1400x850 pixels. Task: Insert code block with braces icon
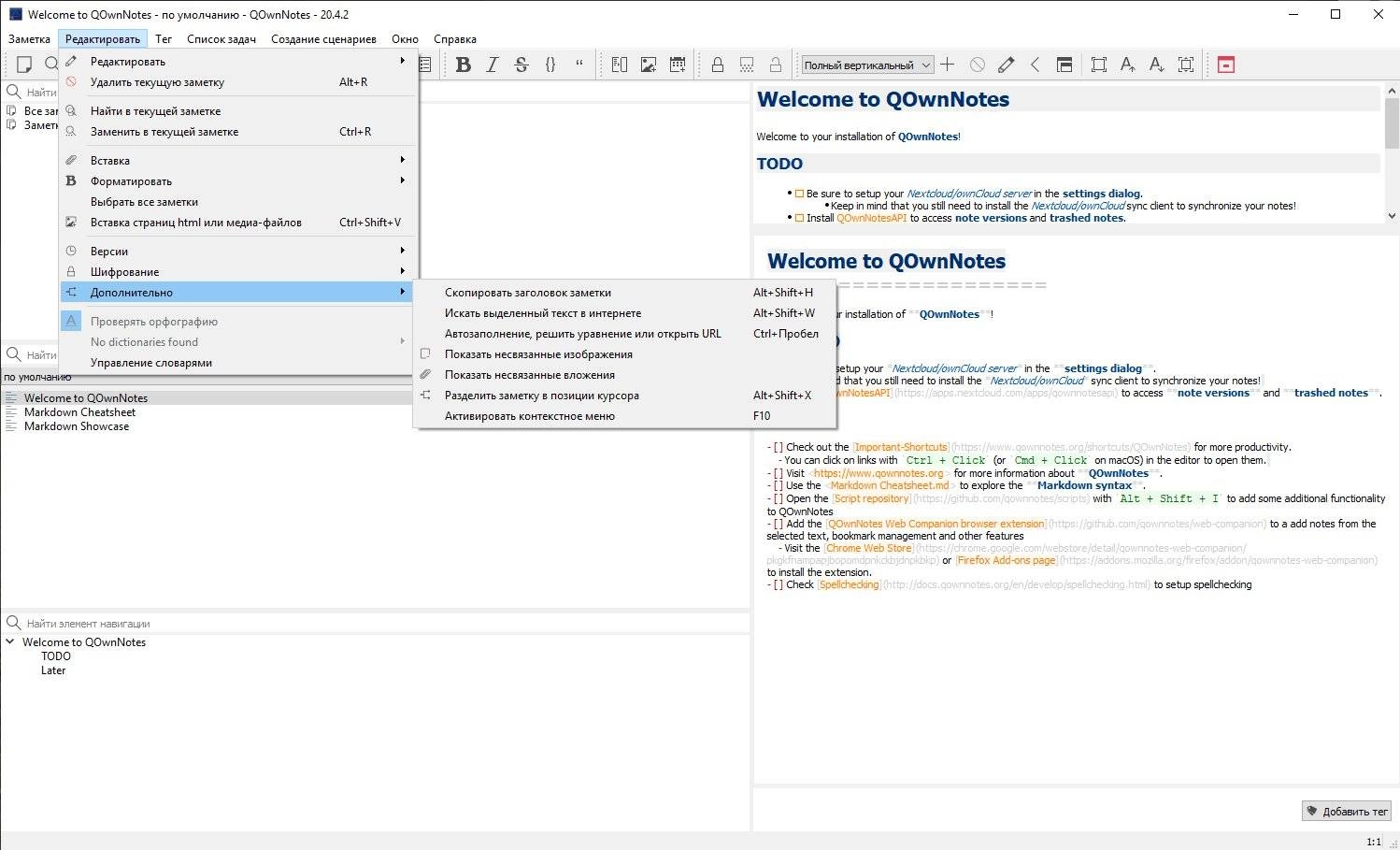[x=550, y=65]
